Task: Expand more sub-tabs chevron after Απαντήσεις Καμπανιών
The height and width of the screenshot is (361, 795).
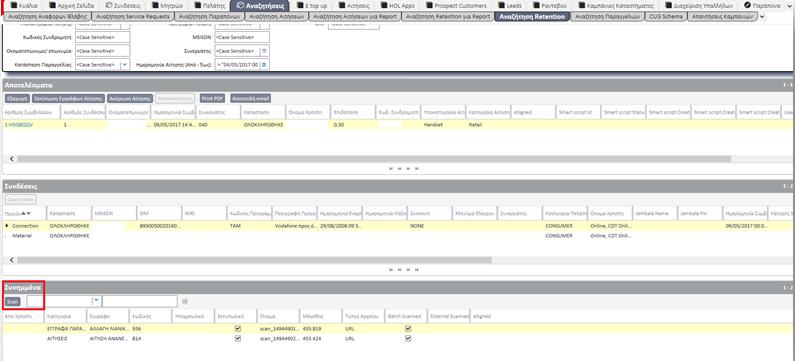Action: tap(763, 17)
